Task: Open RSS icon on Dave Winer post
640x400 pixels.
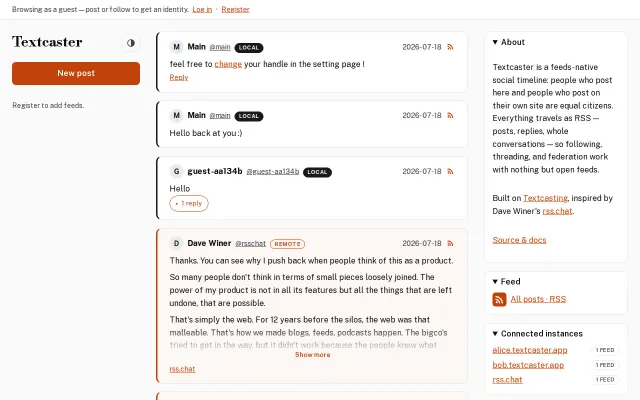Action: 450,243
